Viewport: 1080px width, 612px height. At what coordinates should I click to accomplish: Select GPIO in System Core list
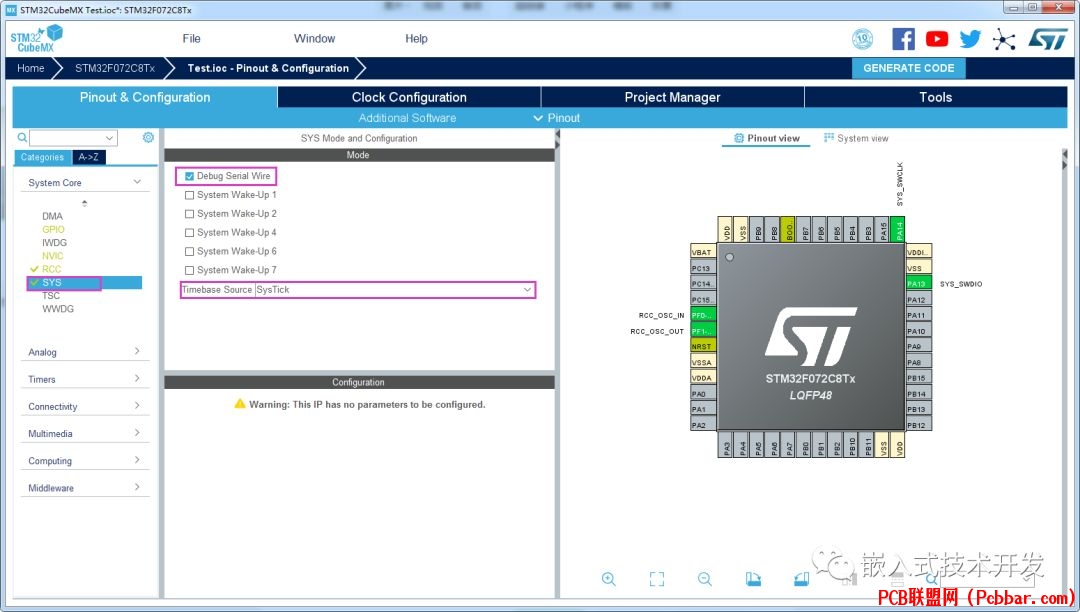tap(53, 229)
